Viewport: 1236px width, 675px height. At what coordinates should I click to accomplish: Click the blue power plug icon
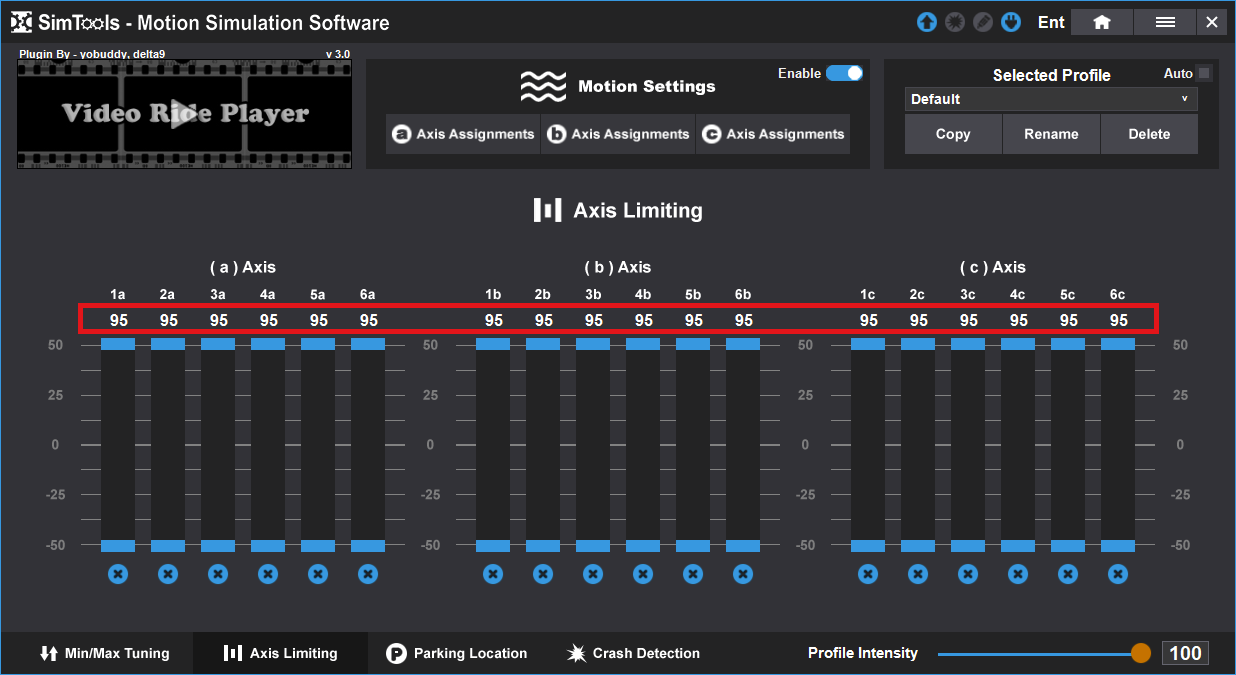[x=1011, y=22]
